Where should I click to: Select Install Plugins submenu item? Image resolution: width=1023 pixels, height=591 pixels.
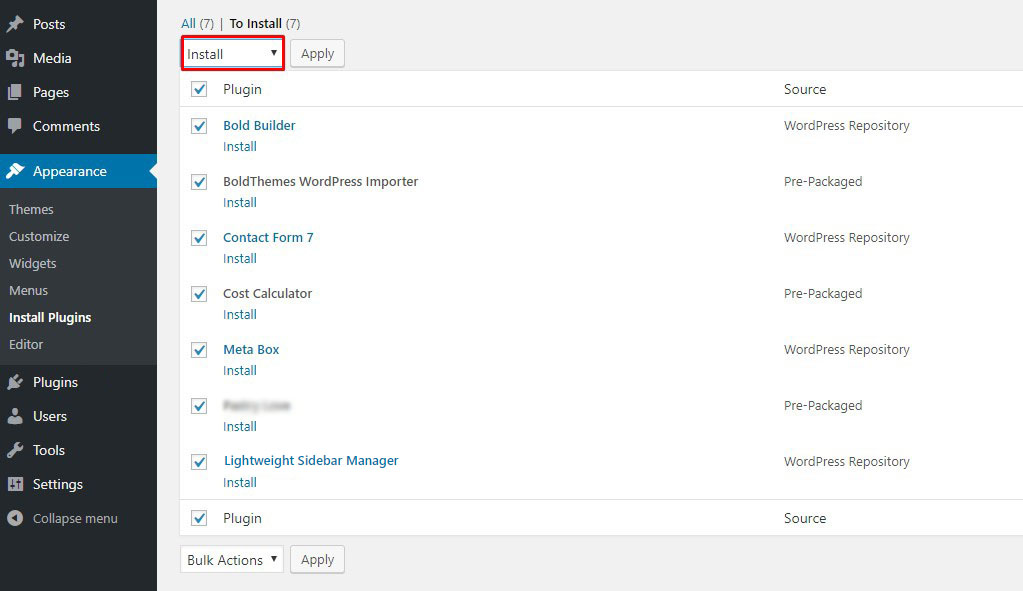coord(50,318)
